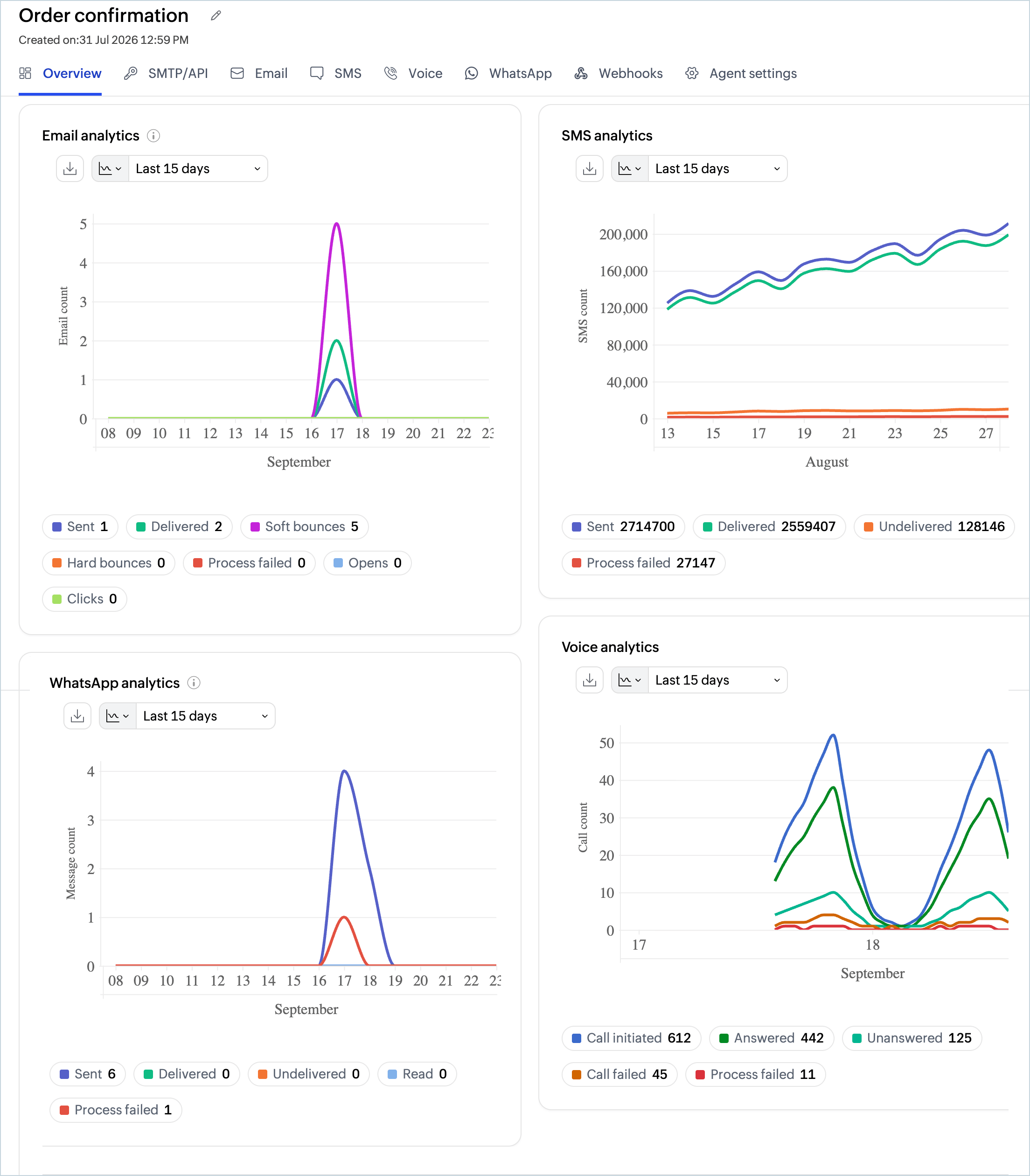Screen dimensions: 1030x1176
Task: Select the Overview tab
Action: 60,74
